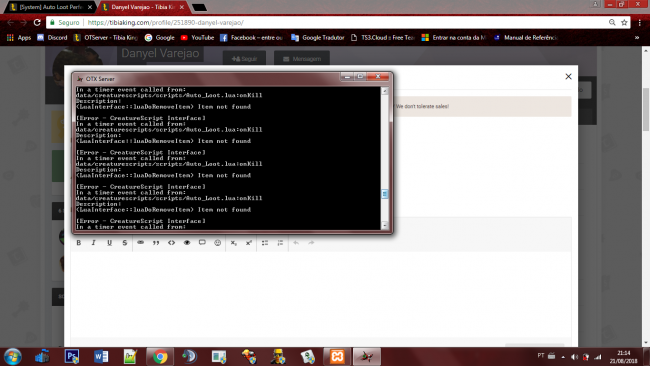
Task: Click the browser page scrollbar thumb
Action: [646, 109]
